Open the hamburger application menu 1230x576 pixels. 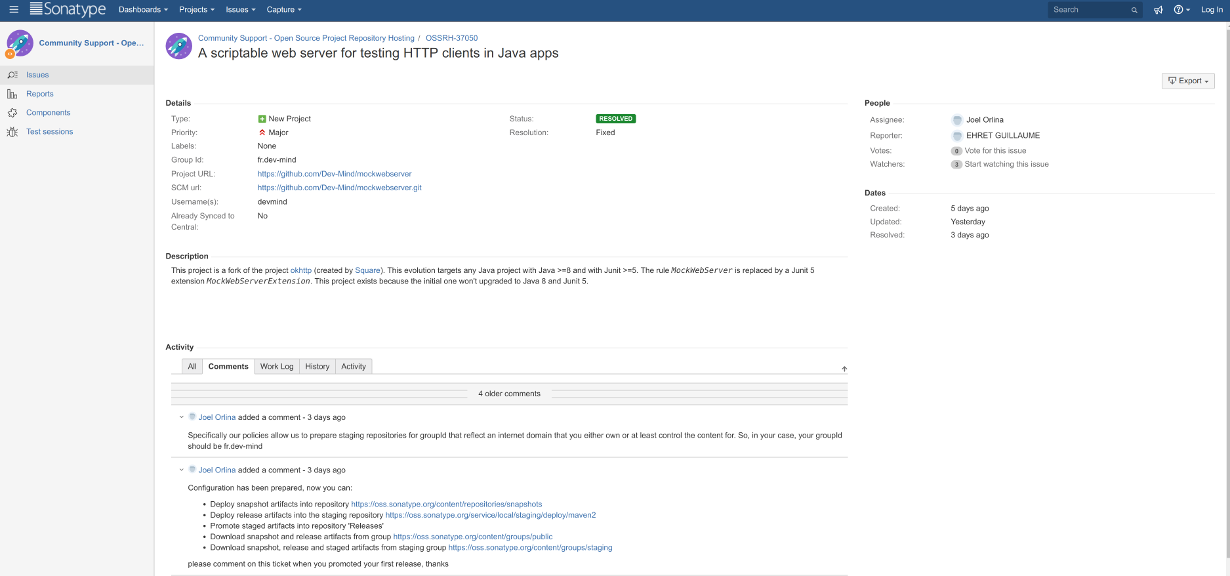[13, 9]
